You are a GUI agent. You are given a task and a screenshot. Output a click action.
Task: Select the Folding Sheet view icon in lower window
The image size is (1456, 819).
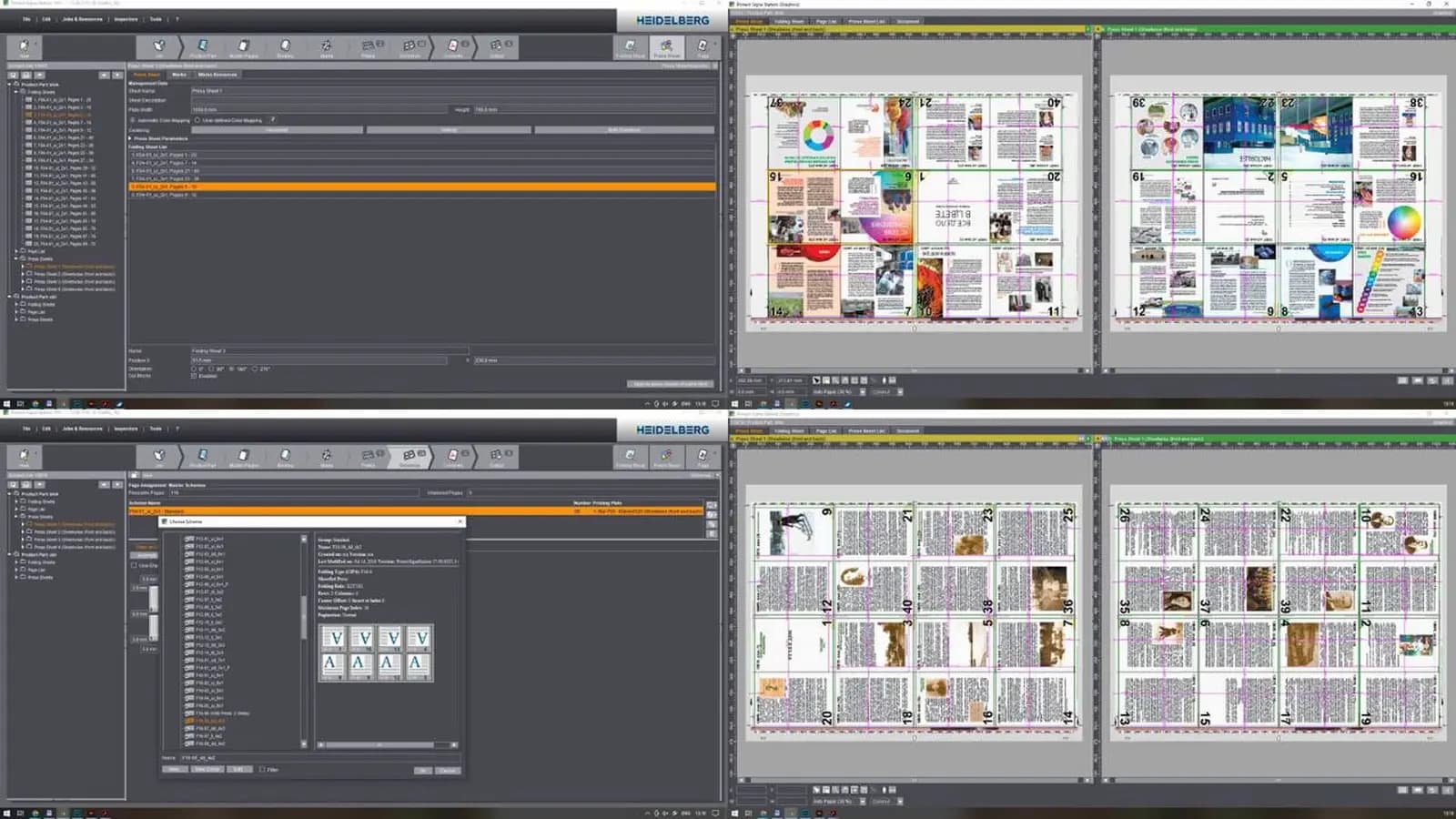tap(630, 456)
